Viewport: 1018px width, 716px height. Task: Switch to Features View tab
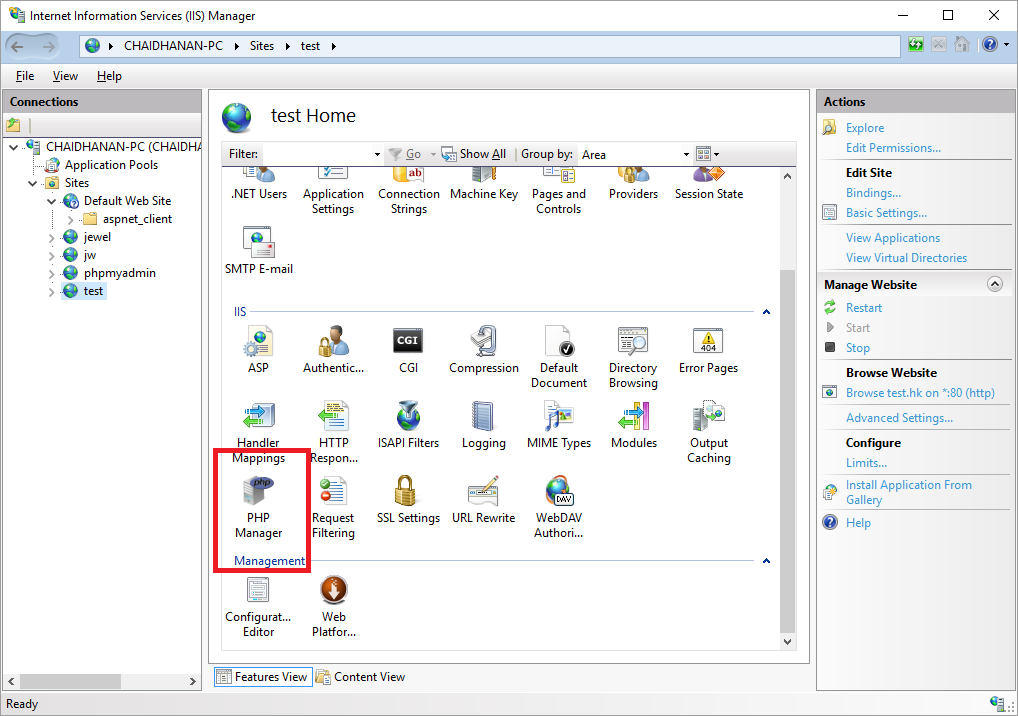(x=263, y=676)
